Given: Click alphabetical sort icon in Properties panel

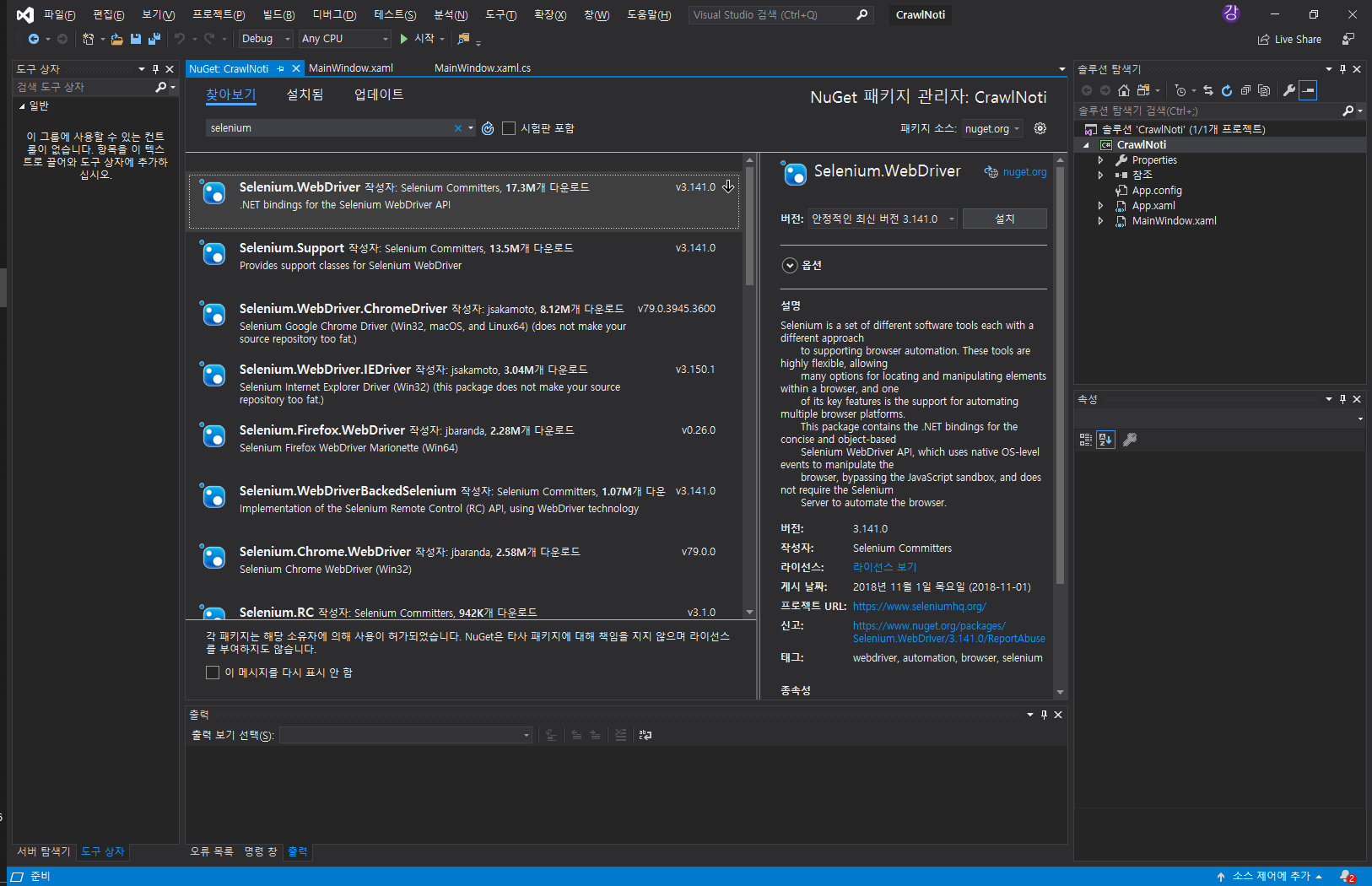Looking at the screenshot, I should click(x=1105, y=440).
